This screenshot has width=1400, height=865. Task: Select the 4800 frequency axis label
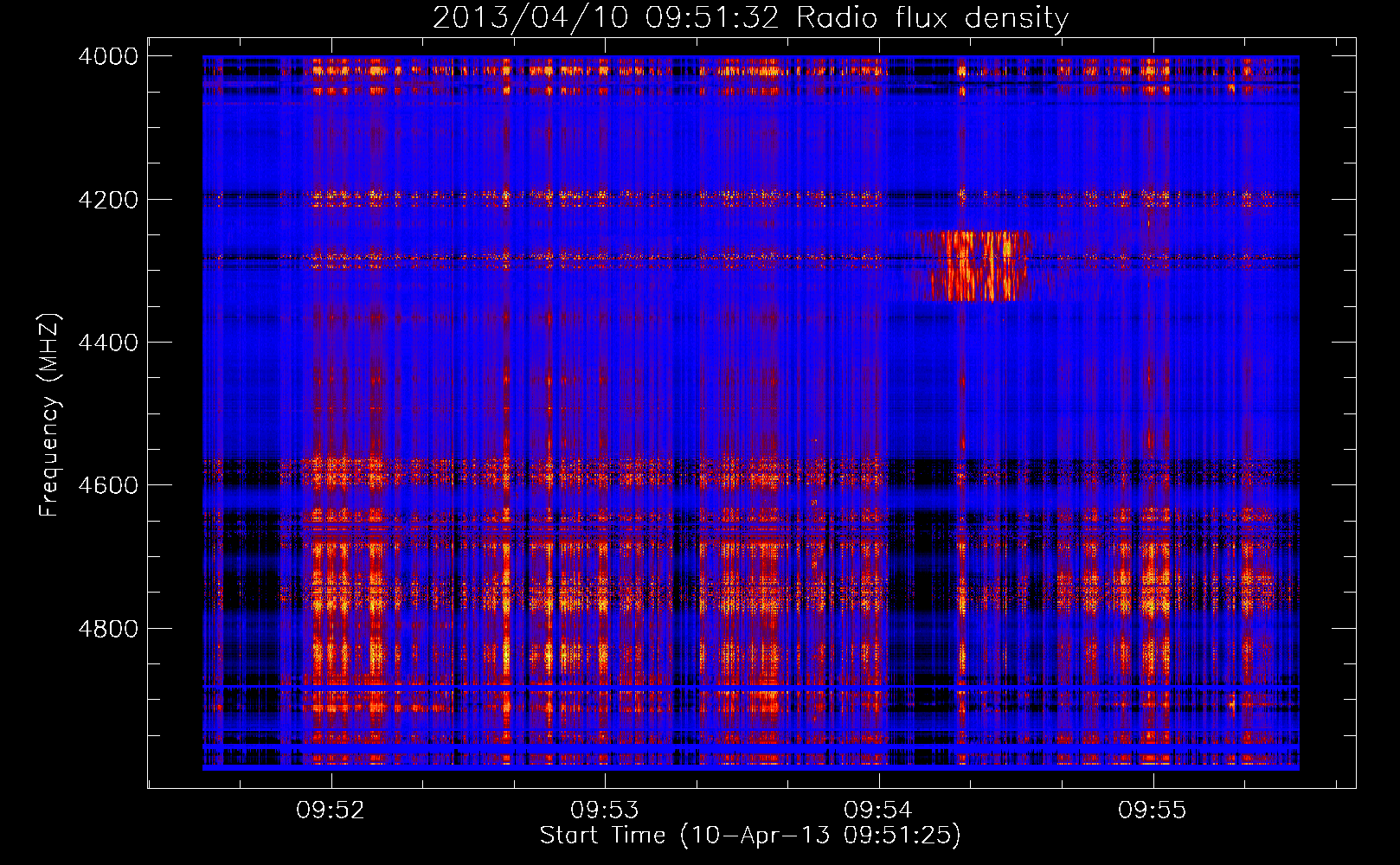click(108, 628)
